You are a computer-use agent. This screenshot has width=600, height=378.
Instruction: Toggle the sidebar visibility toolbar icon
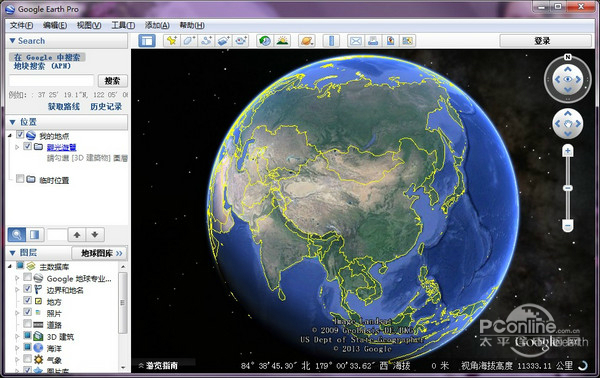147,41
